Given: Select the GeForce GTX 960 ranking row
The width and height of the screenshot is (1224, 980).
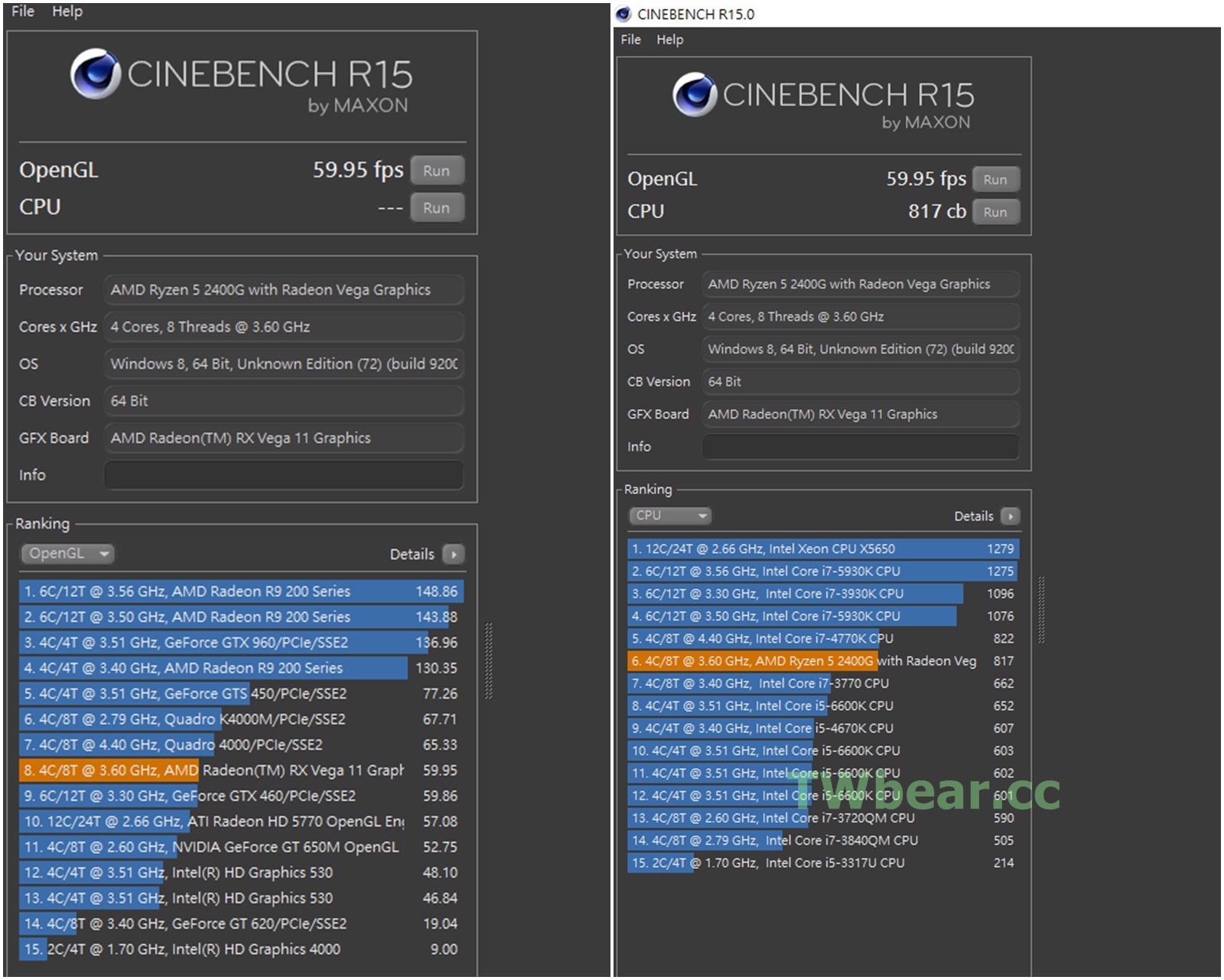Looking at the screenshot, I should pyautogui.click(x=242, y=643).
